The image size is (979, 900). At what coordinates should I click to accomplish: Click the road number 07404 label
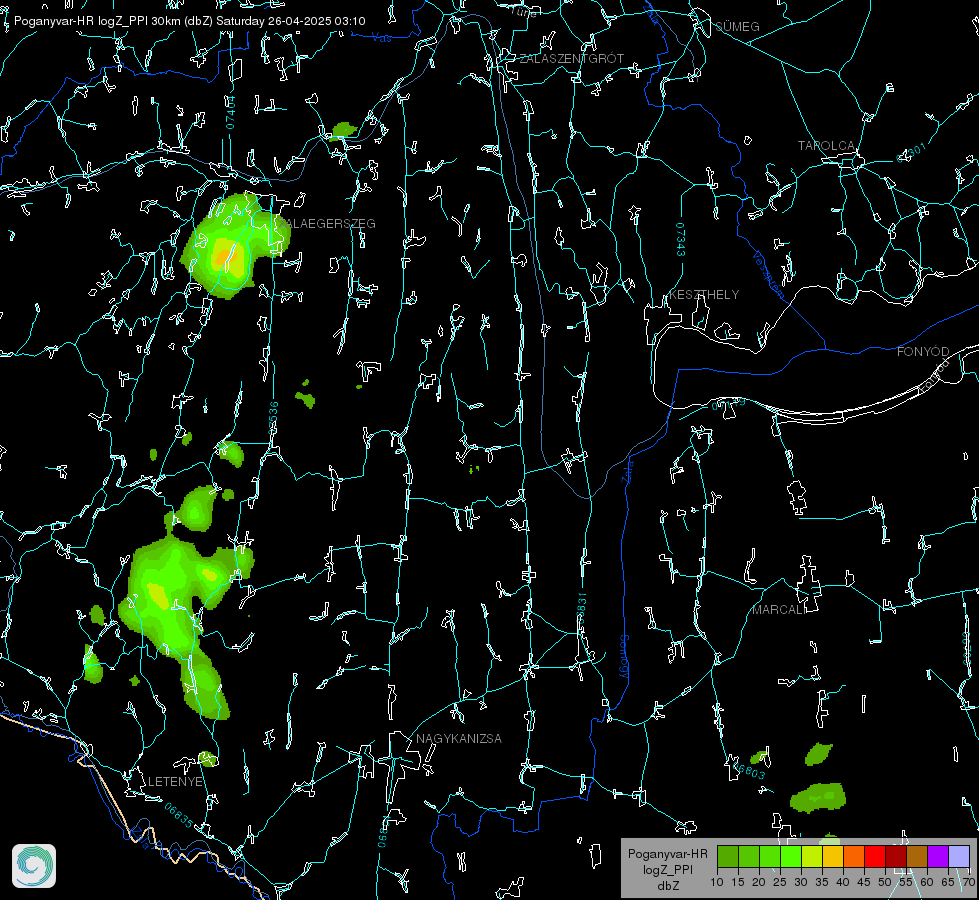[230, 112]
